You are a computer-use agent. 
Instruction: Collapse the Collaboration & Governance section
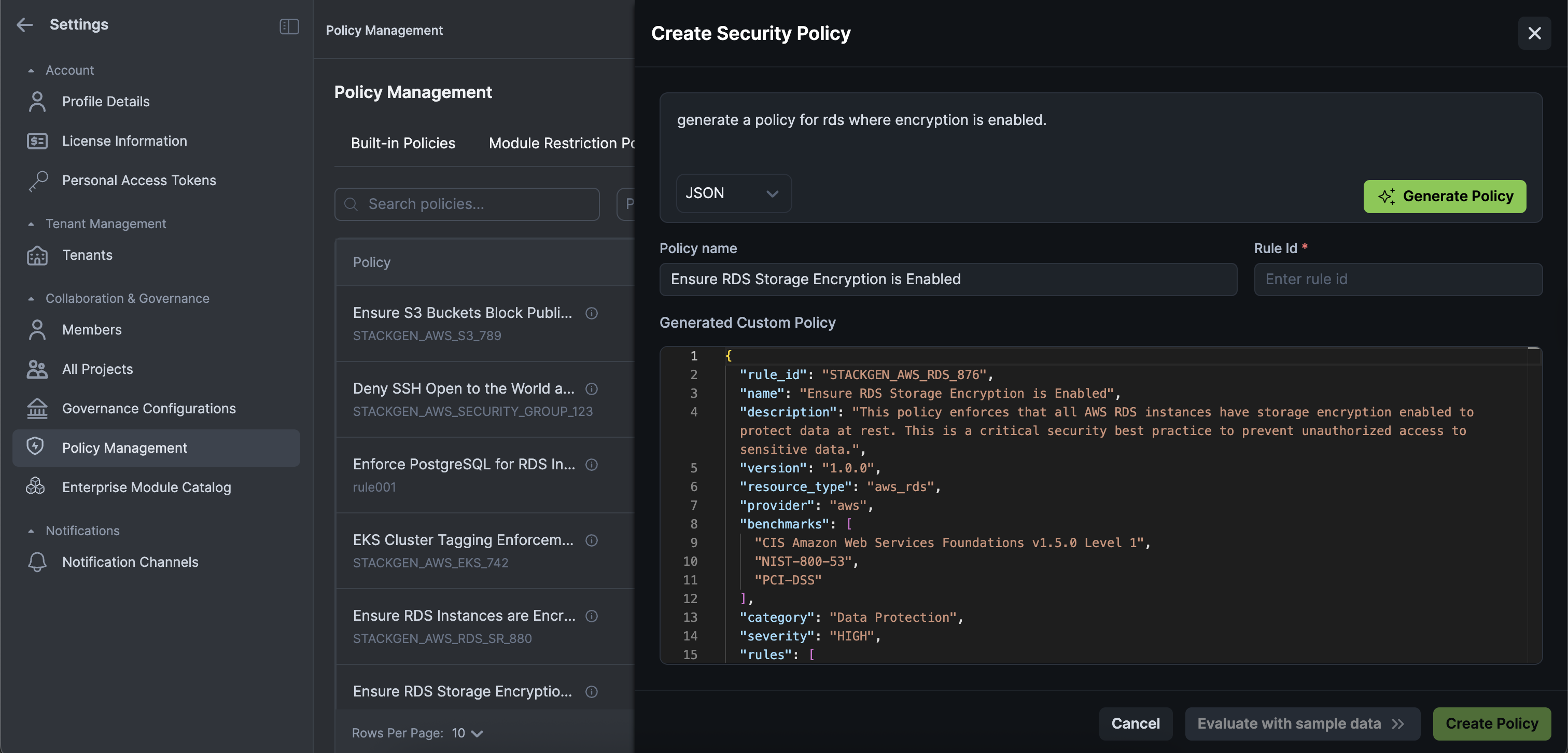(32, 298)
